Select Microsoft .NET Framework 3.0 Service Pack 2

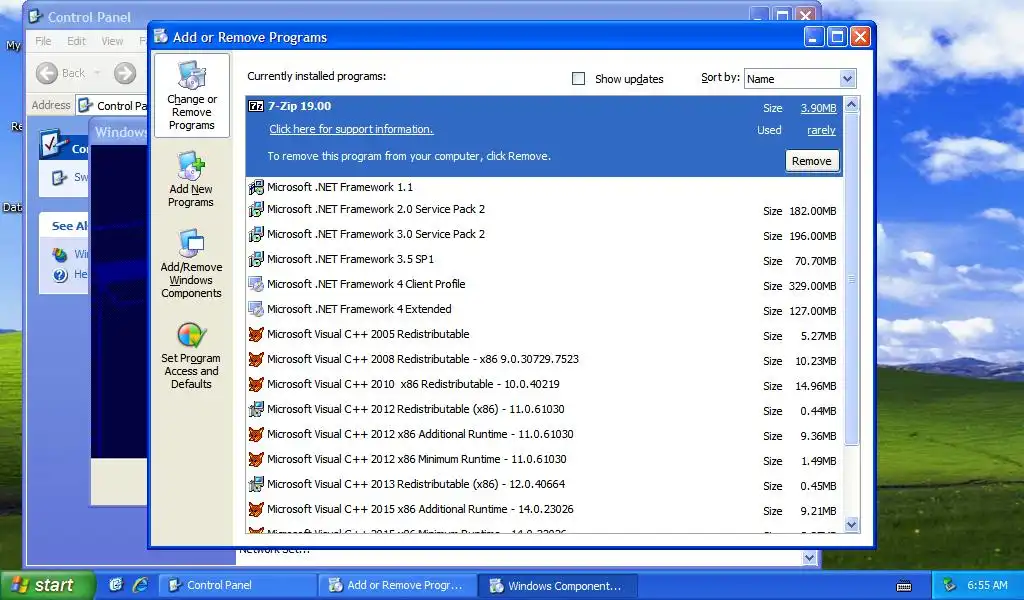[x=545, y=235]
